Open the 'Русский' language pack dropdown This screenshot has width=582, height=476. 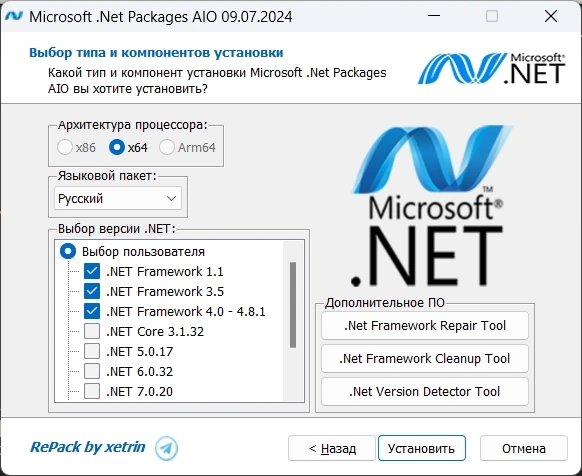(x=118, y=199)
